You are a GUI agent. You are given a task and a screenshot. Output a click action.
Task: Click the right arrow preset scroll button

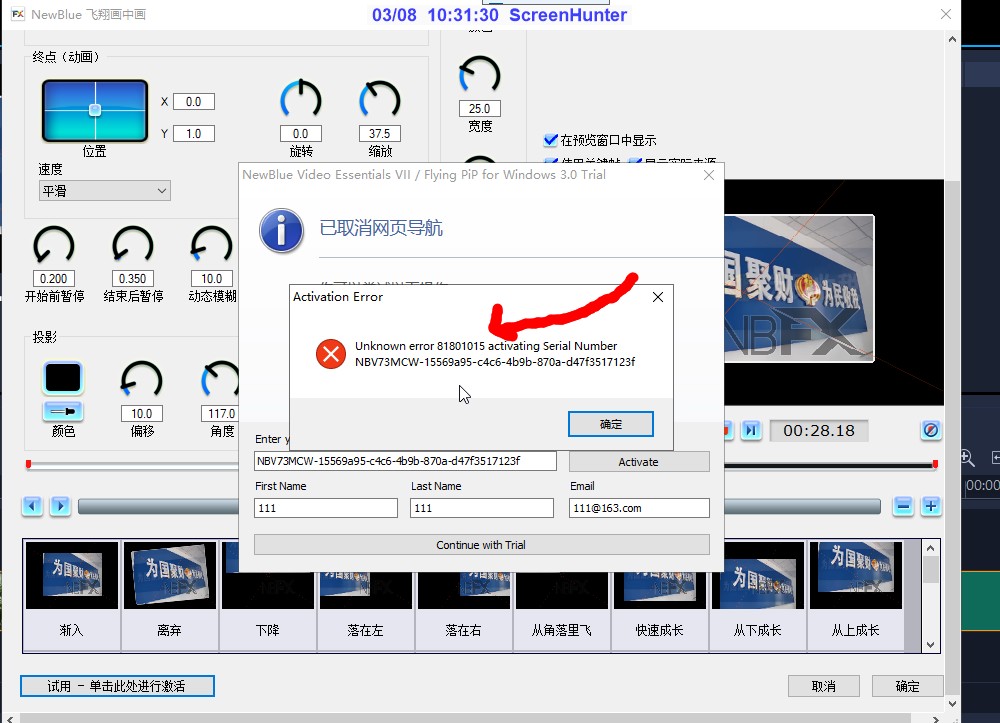point(60,506)
